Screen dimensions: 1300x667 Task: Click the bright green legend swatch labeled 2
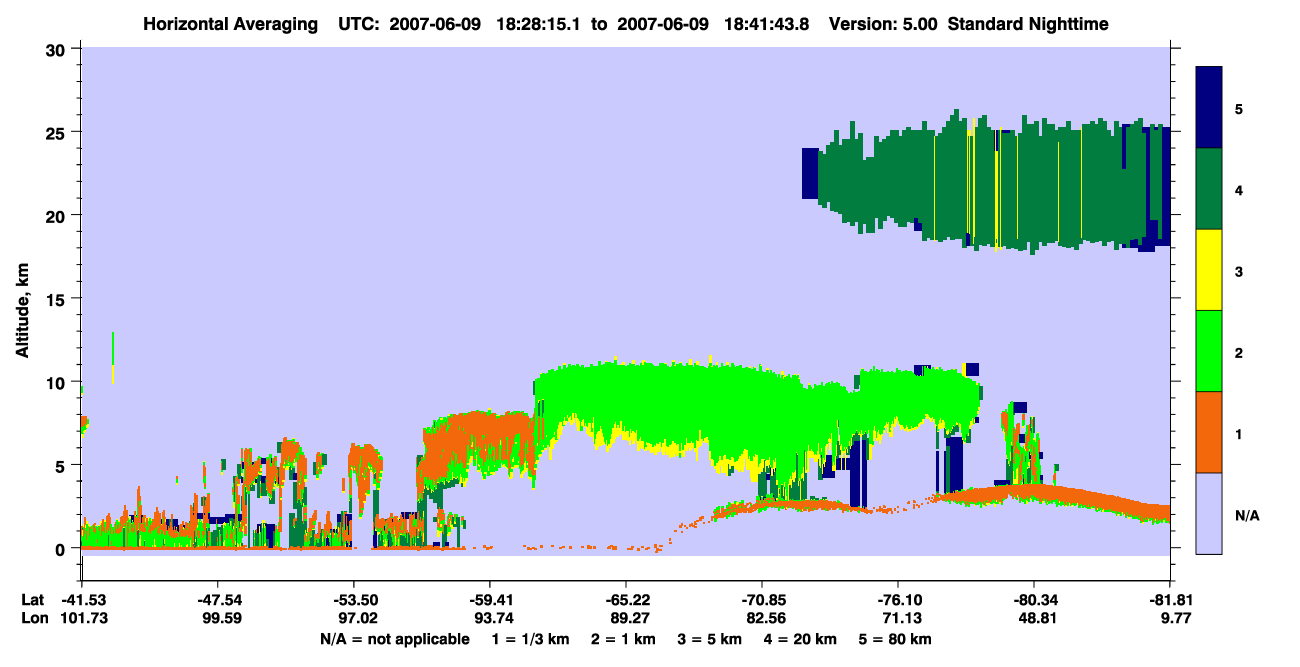point(1210,351)
